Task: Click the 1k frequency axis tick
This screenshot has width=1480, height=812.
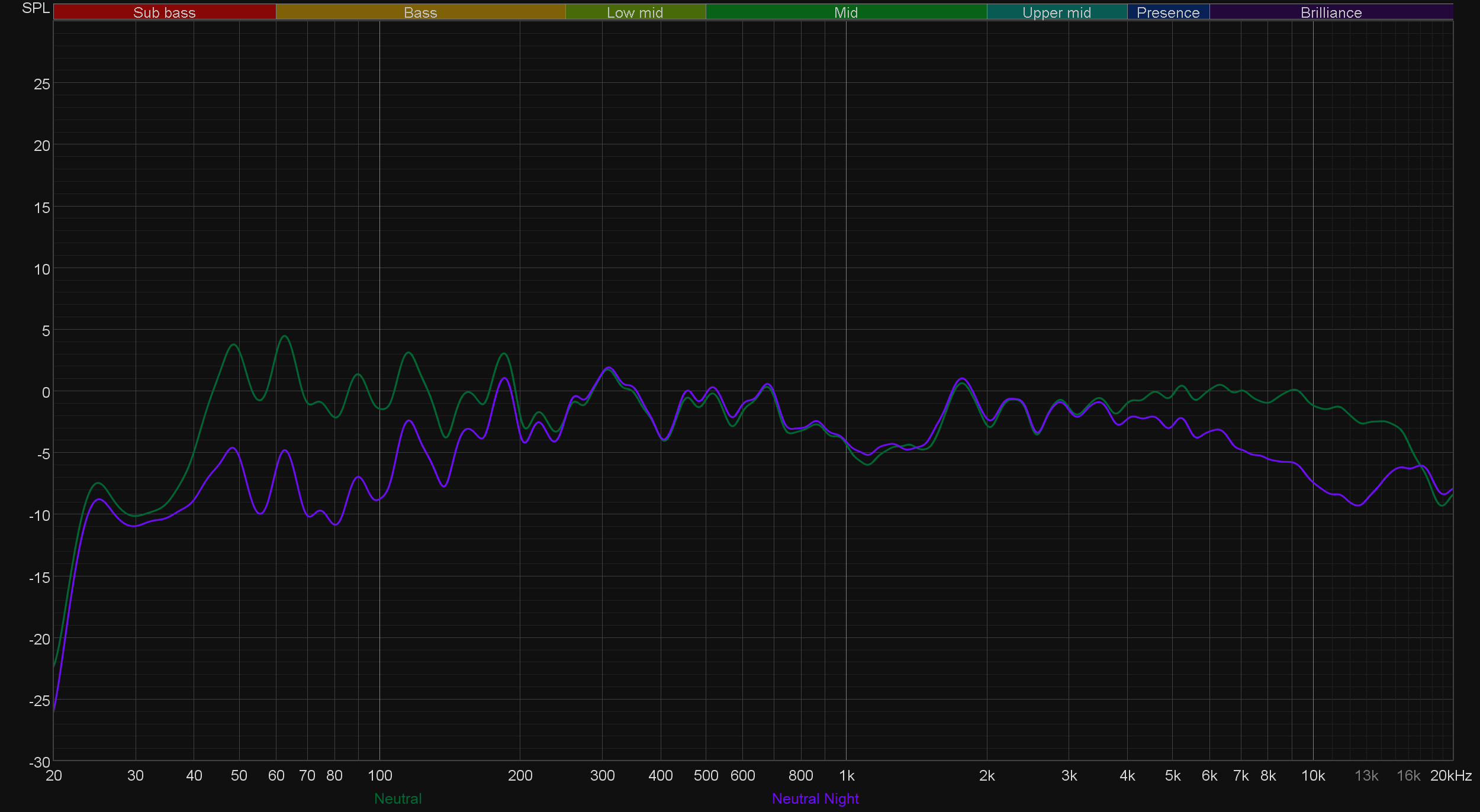Action: 847,775
